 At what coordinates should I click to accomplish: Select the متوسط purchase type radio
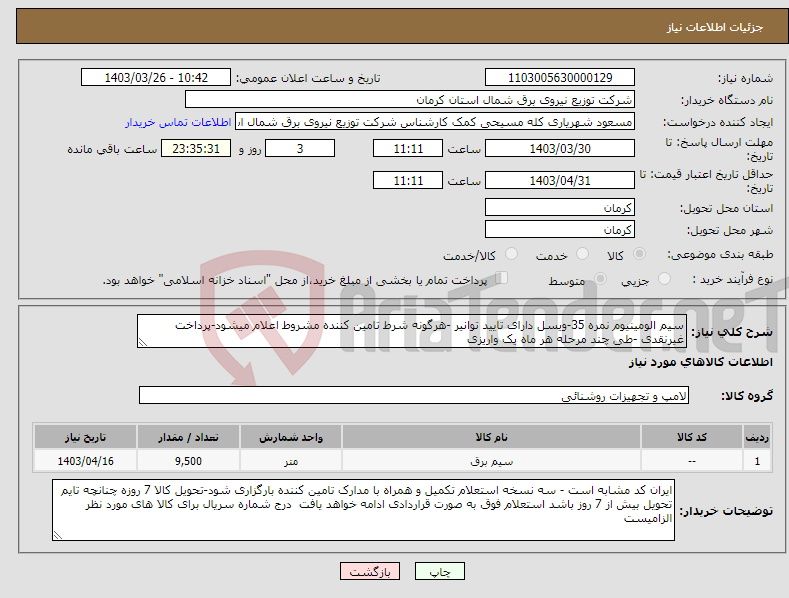600,278
